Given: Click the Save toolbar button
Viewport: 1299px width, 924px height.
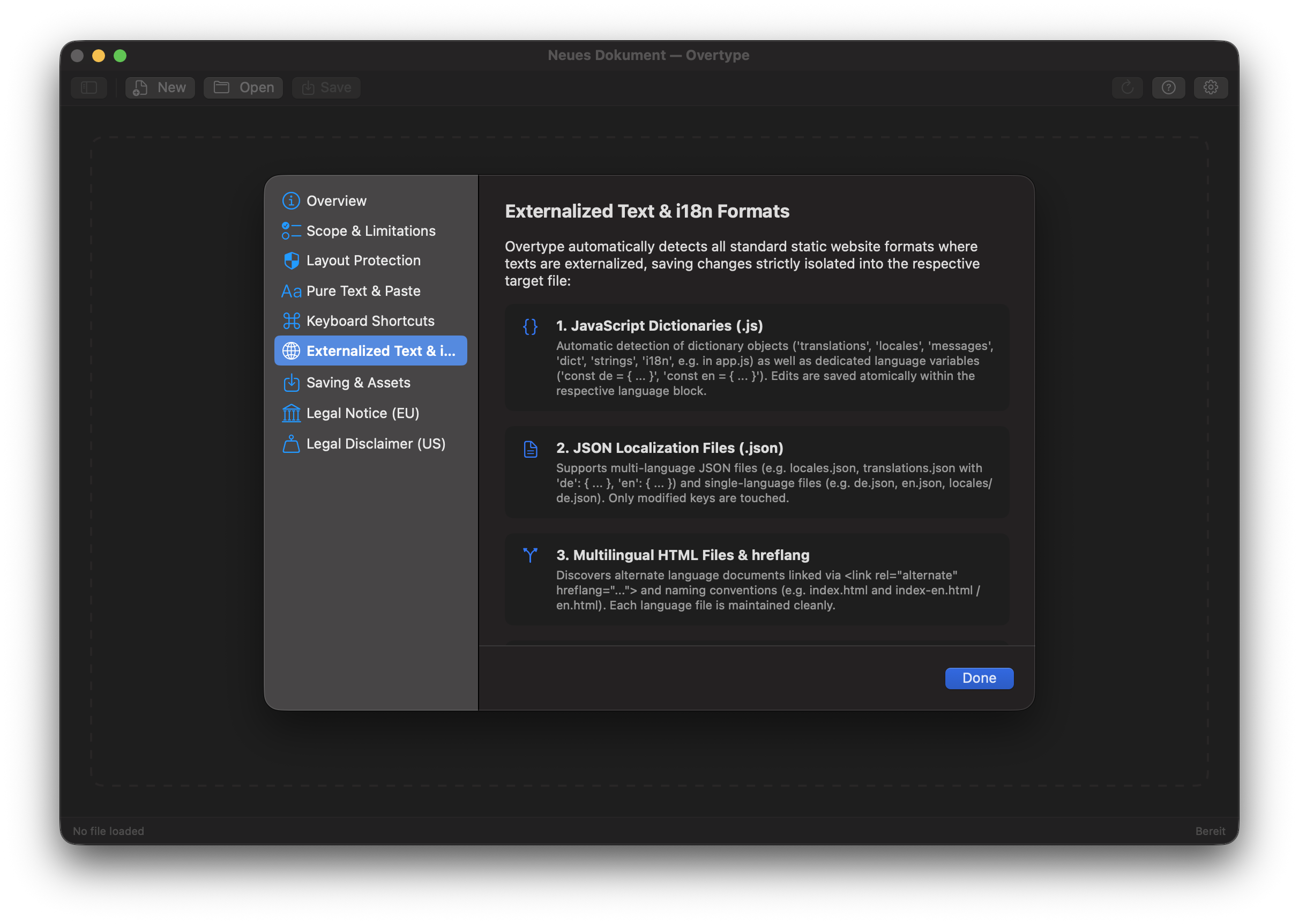Looking at the screenshot, I should click(326, 87).
